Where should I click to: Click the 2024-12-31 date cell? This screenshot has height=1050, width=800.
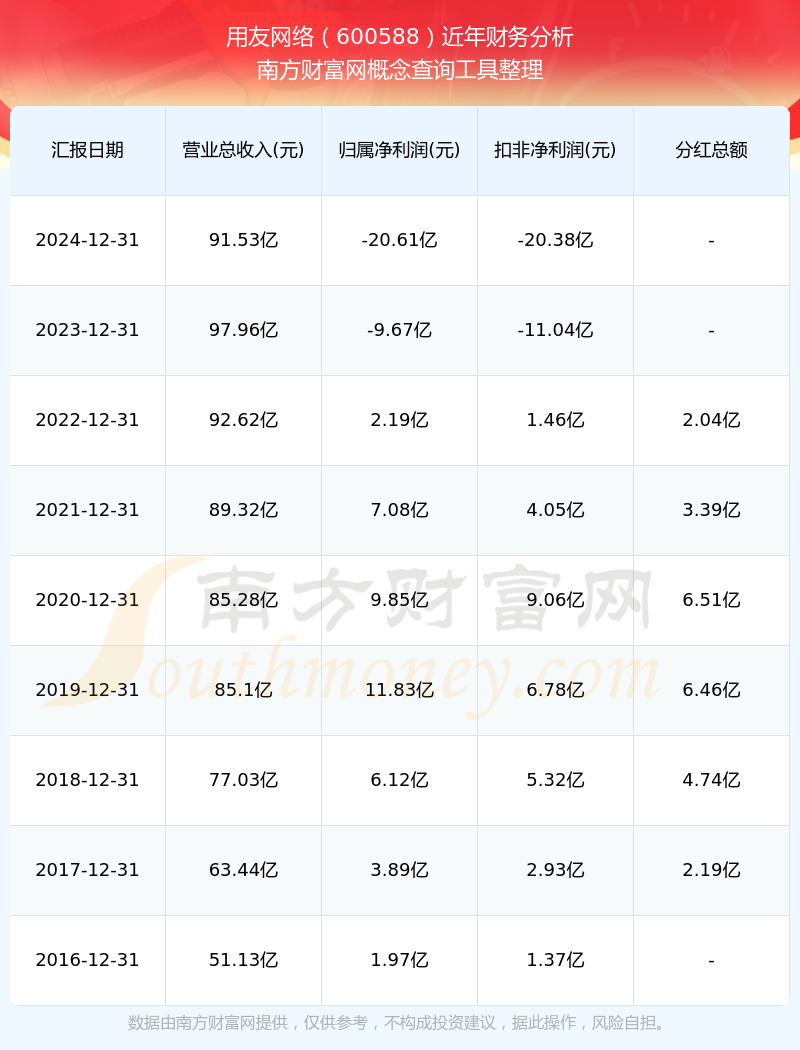[87, 240]
